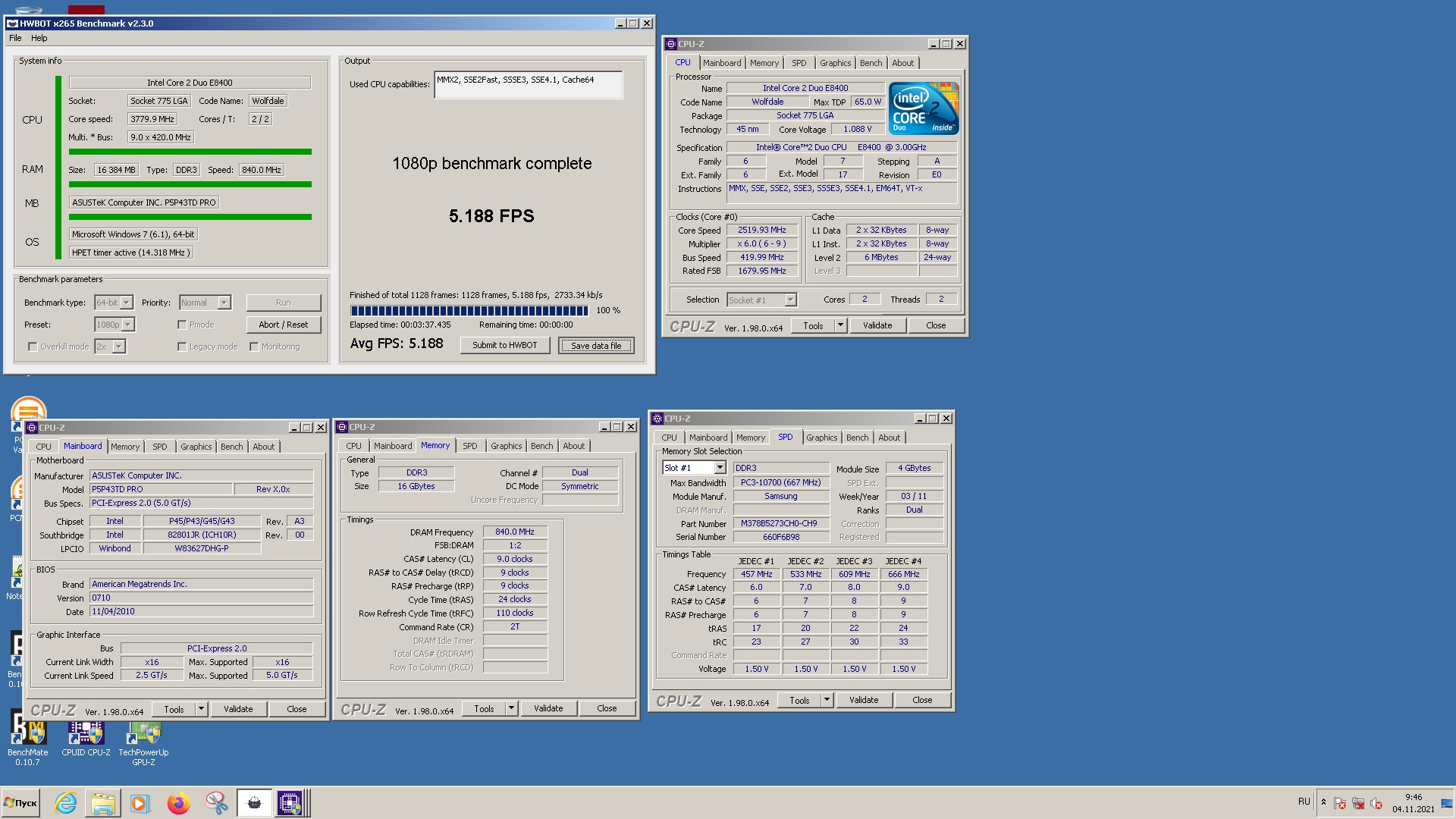Enable the Monitoring checkbox
Viewport: 1456px width, 819px height.
(254, 347)
